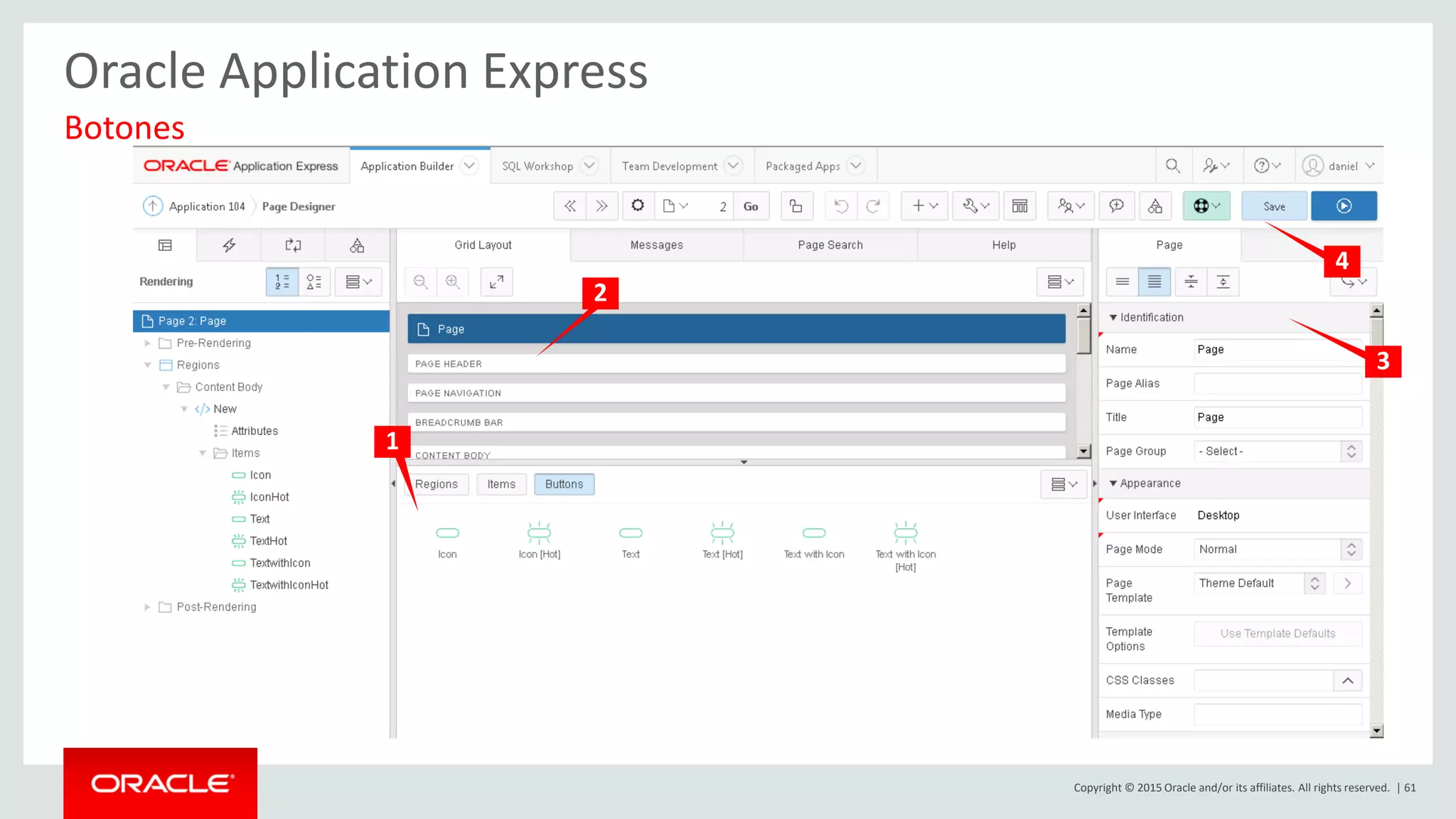Click the lock page icon
Viewport: 1456px width, 819px height.
[796, 206]
